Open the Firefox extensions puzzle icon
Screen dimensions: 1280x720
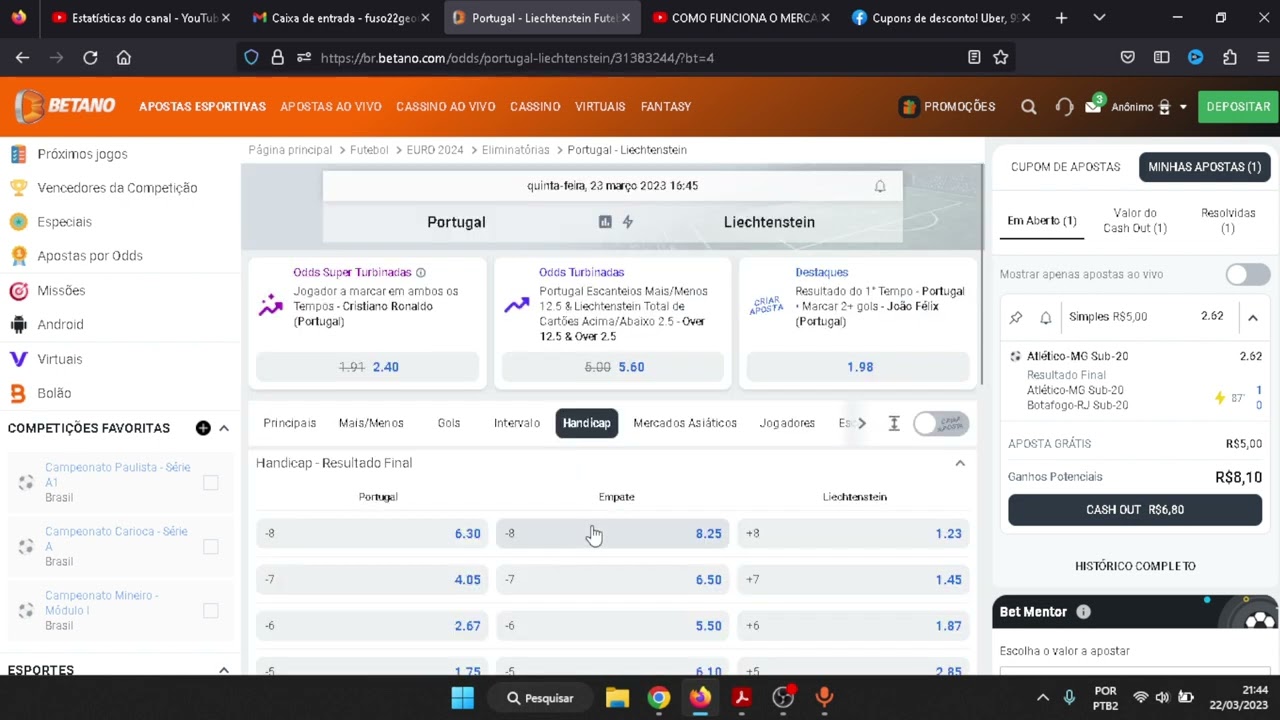[1230, 58]
